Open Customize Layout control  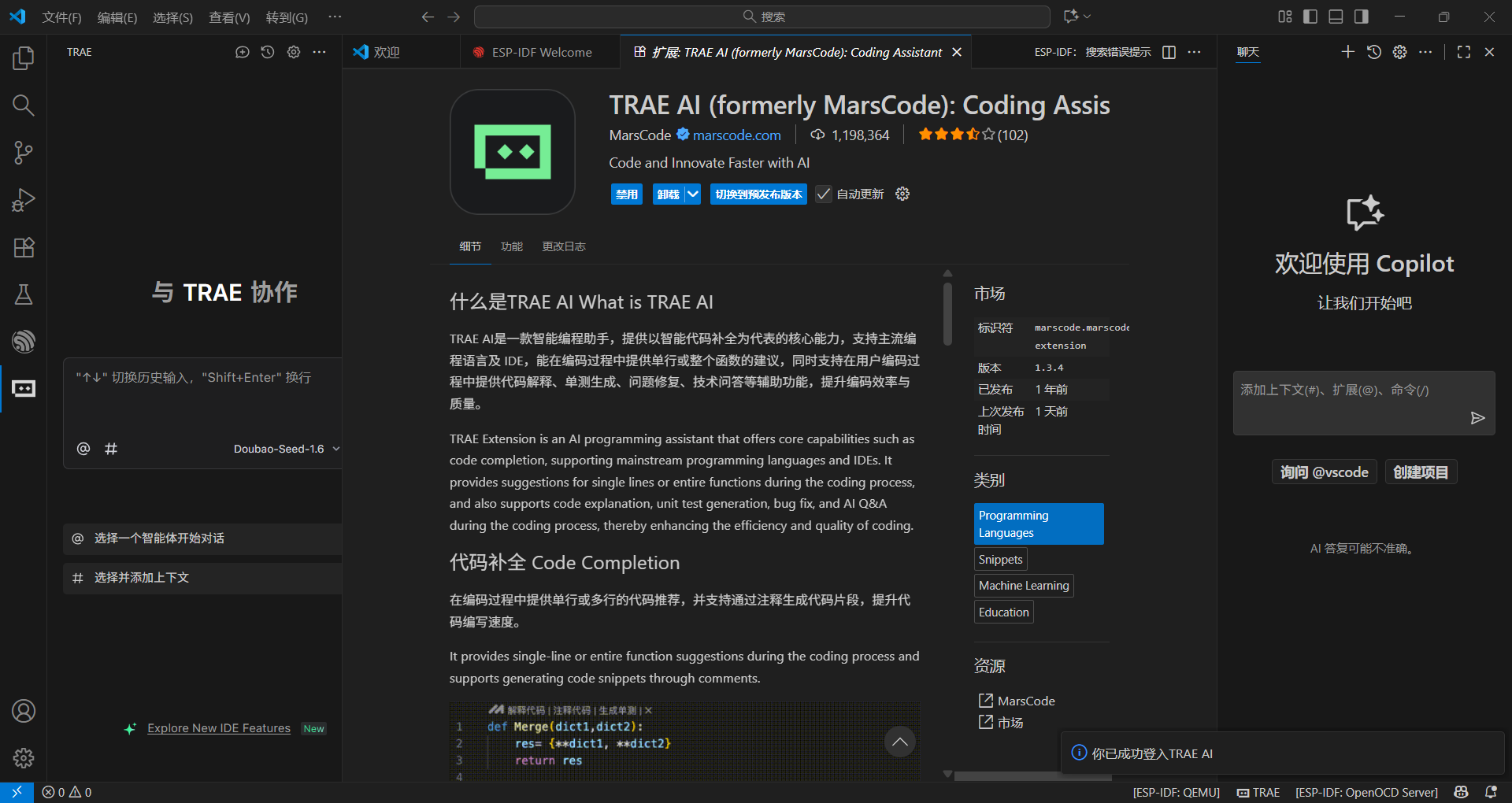tap(1285, 17)
